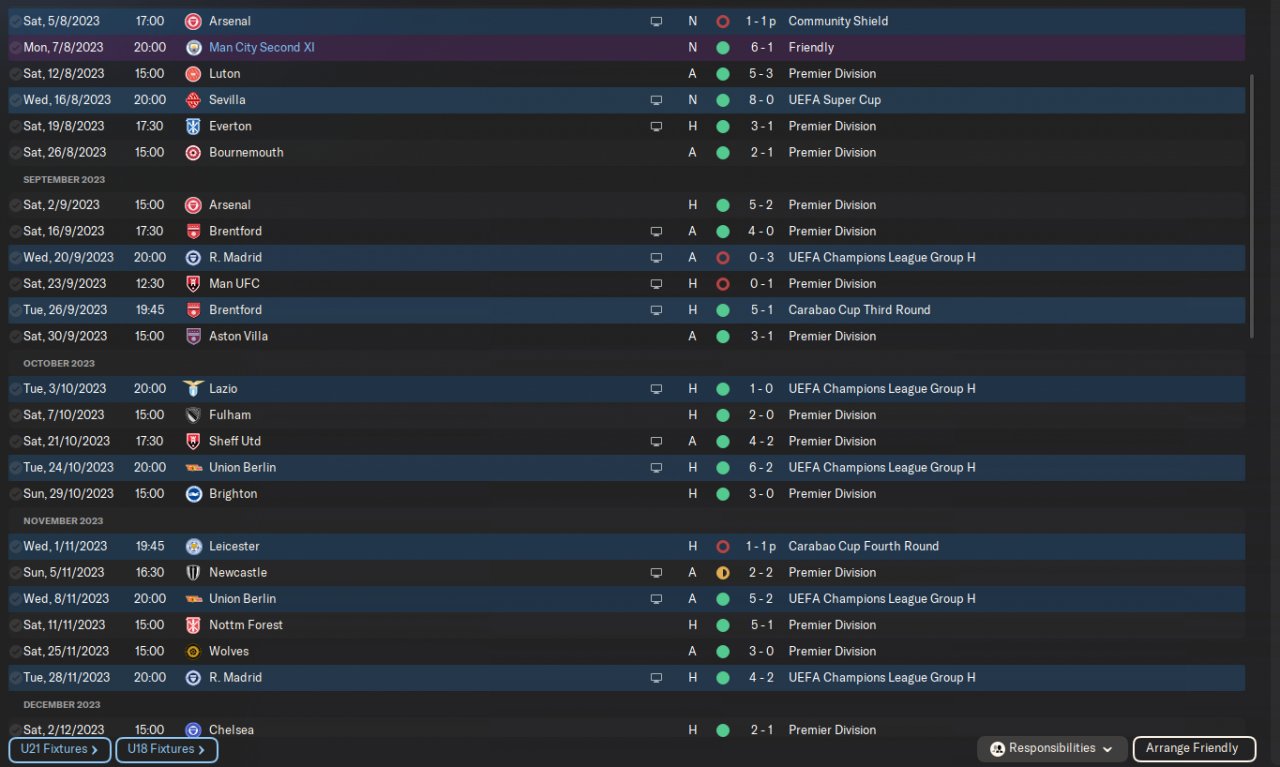This screenshot has height=767, width=1280.
Task: Click the draw indicator on the Newcastle match
Action: coord(722,573)
